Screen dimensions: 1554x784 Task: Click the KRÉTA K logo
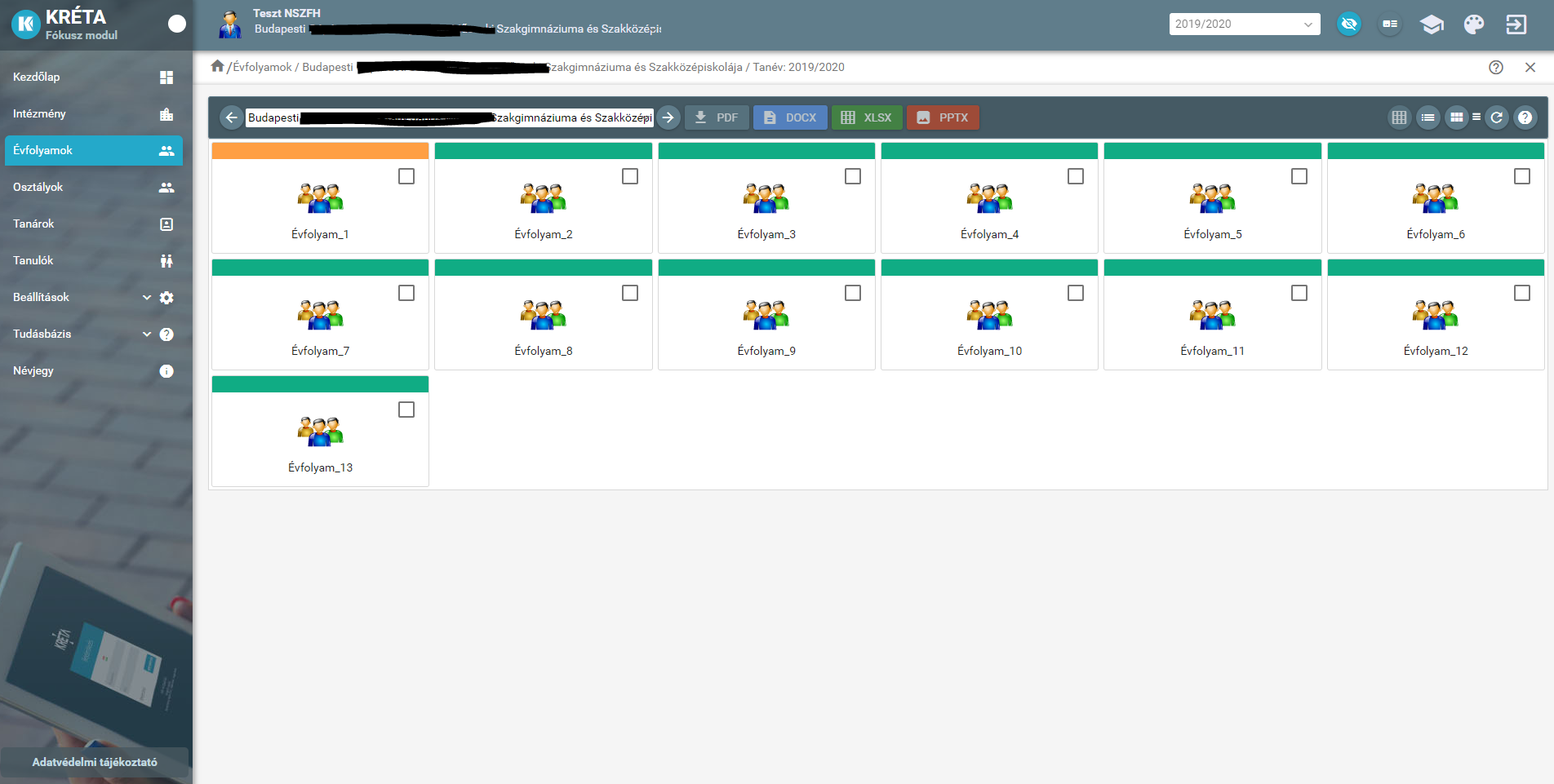[x=26, y=24]
